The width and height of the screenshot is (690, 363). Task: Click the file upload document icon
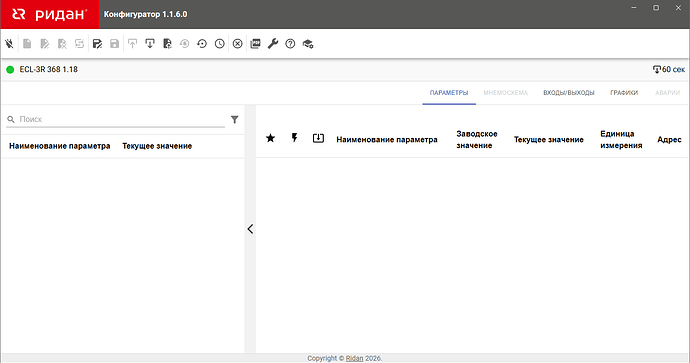pos(167,44)
